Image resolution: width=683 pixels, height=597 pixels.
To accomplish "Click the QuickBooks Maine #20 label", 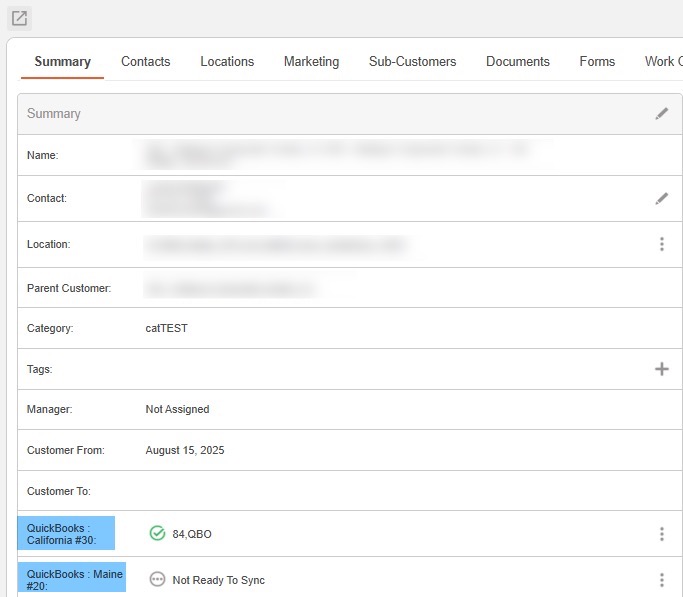I will (x=71, y=579).
